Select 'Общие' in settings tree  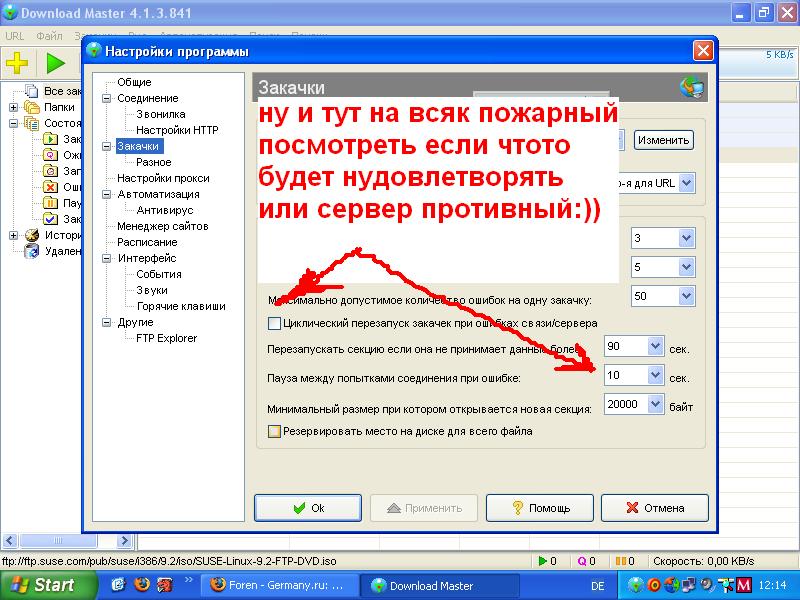[134, 82]
